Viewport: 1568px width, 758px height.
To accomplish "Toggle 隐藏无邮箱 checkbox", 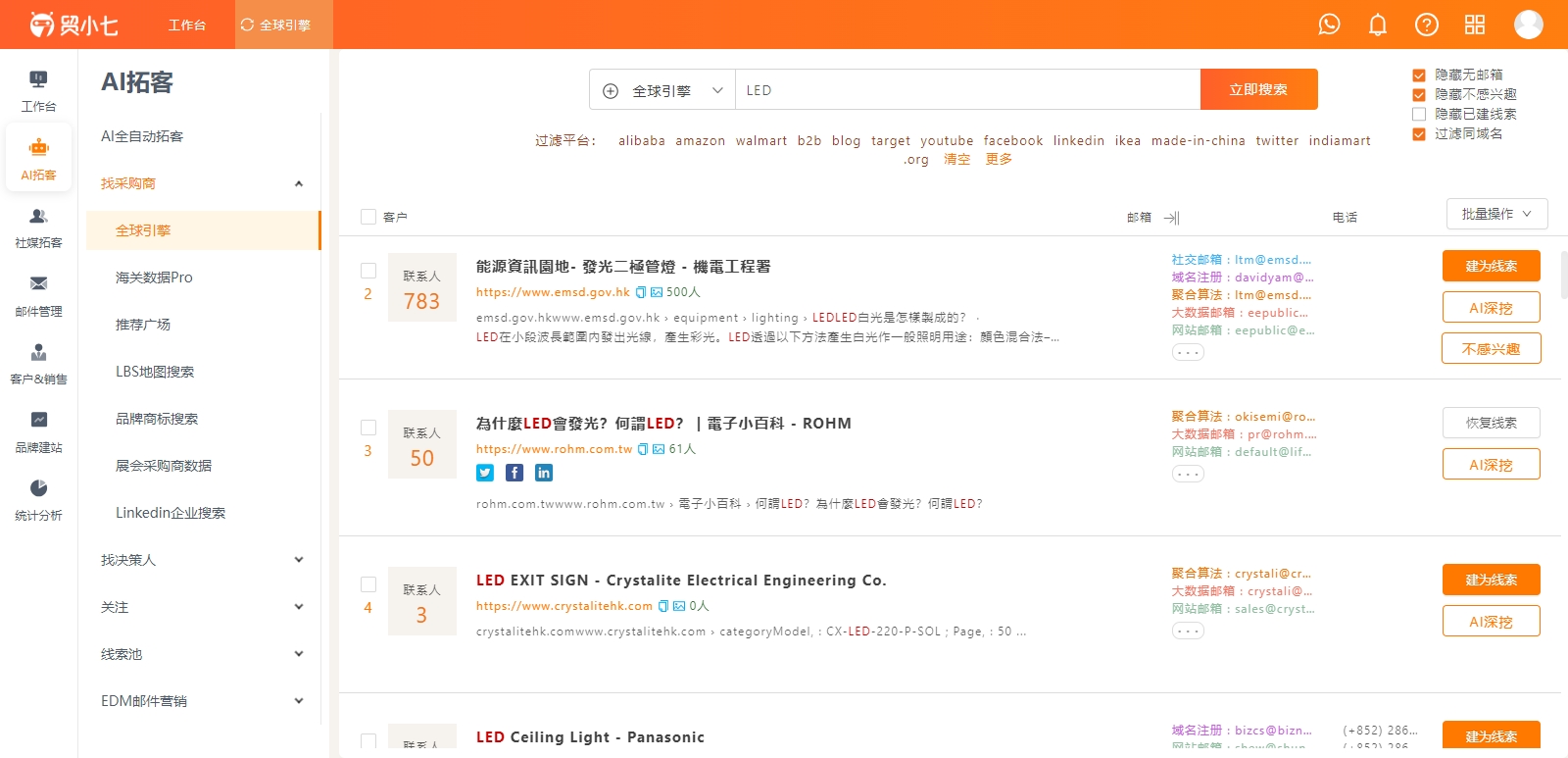I will [x=1418, y=76].
